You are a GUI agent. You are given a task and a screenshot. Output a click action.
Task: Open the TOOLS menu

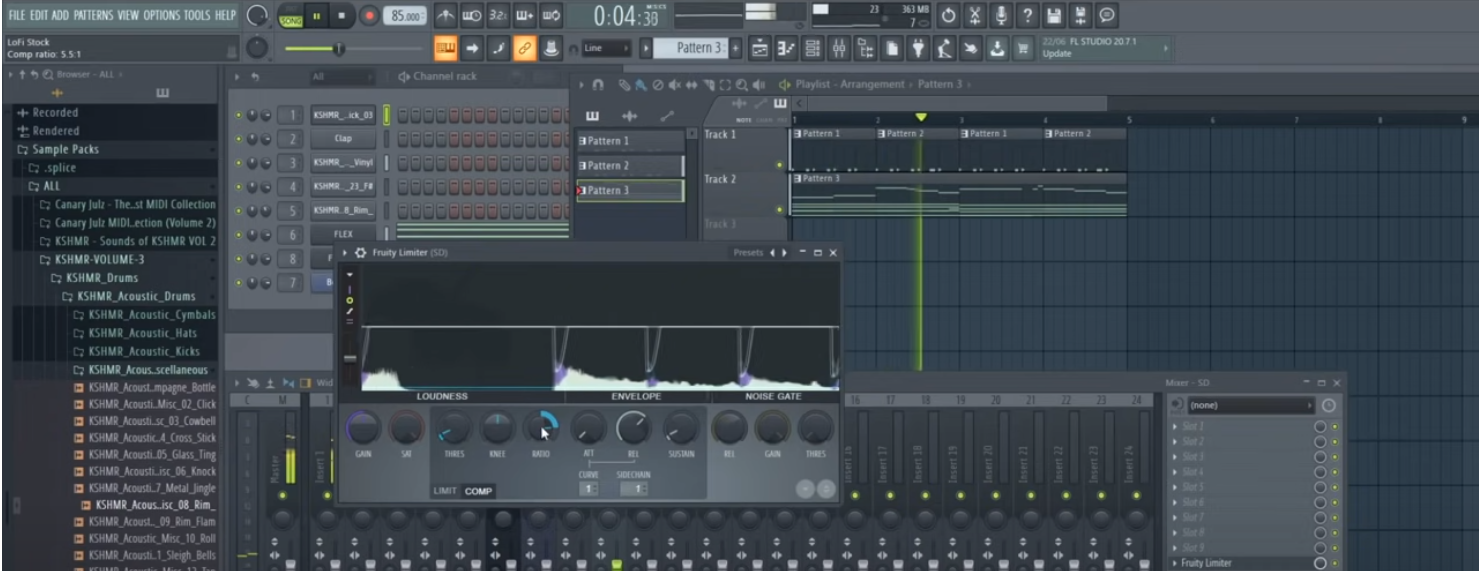point(197,15)
